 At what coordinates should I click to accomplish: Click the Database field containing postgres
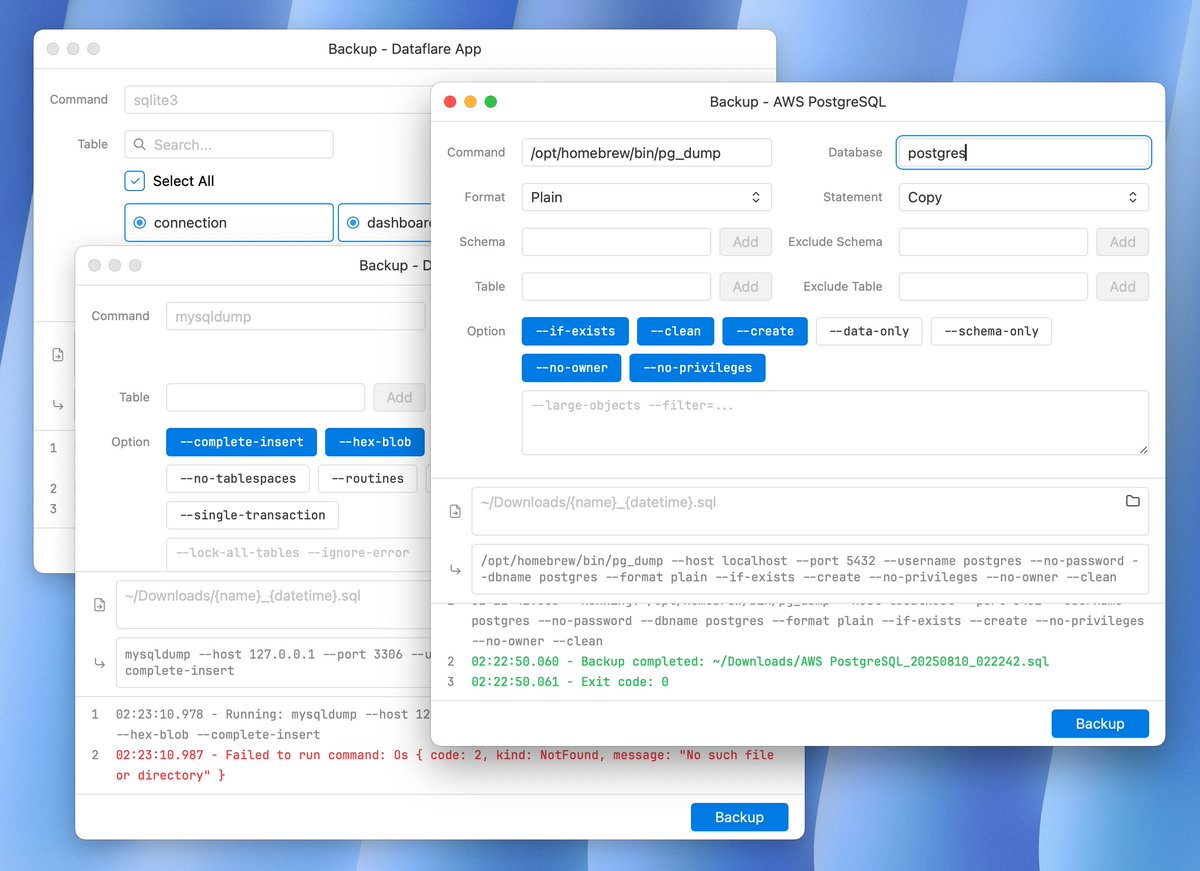pos(1024,153)
